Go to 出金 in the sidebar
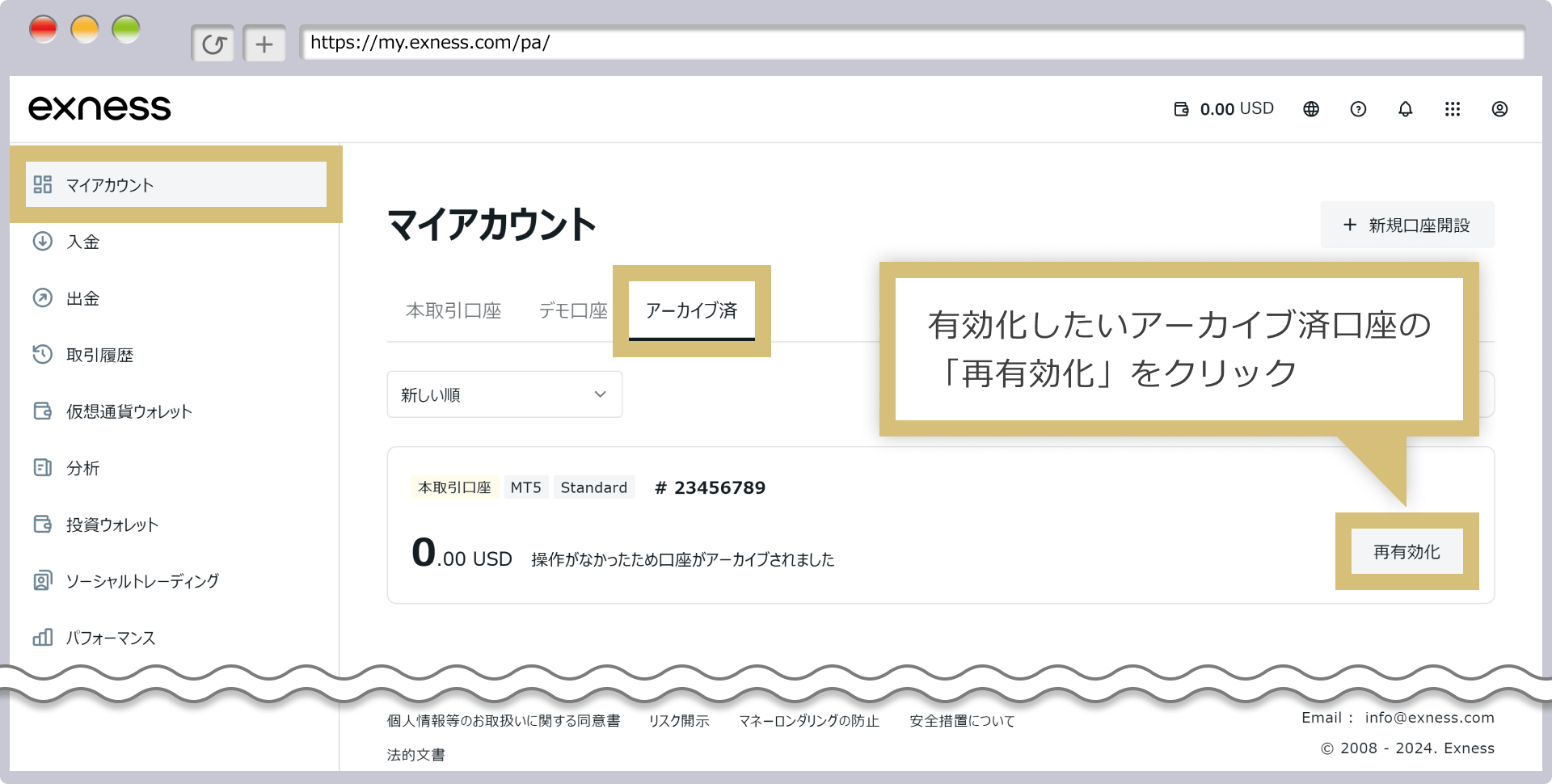The width and height of the screenshot is (1552, 784). [x=82, y=298]
